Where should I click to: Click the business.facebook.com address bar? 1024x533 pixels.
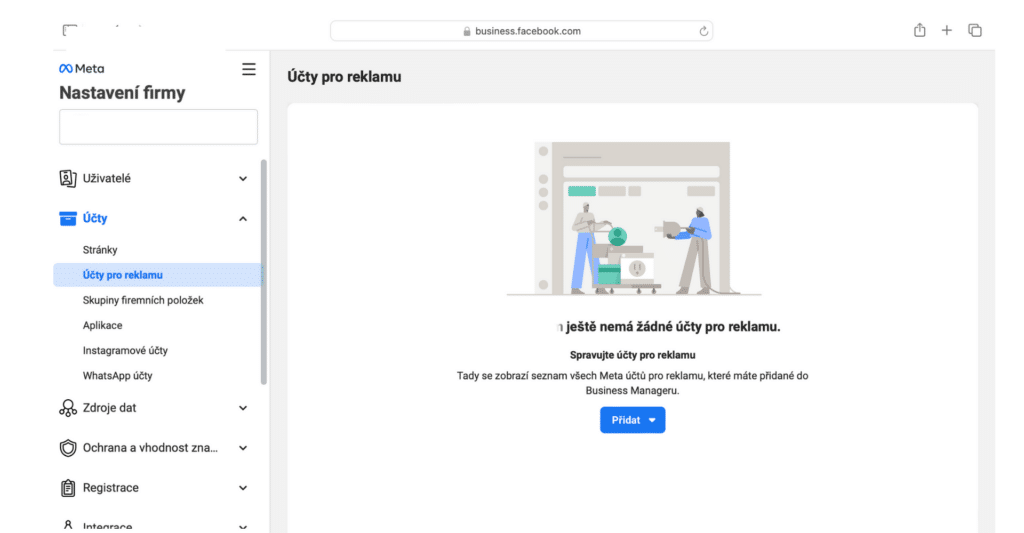point(521,31)
